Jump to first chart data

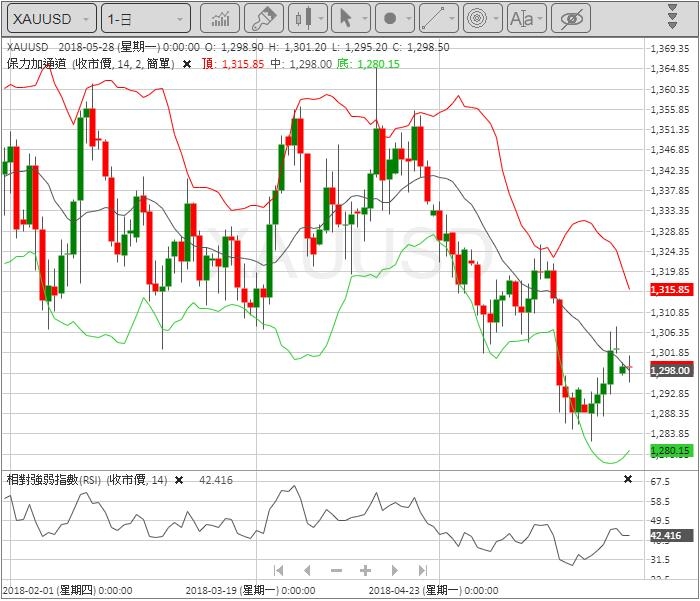coord(279,570)
